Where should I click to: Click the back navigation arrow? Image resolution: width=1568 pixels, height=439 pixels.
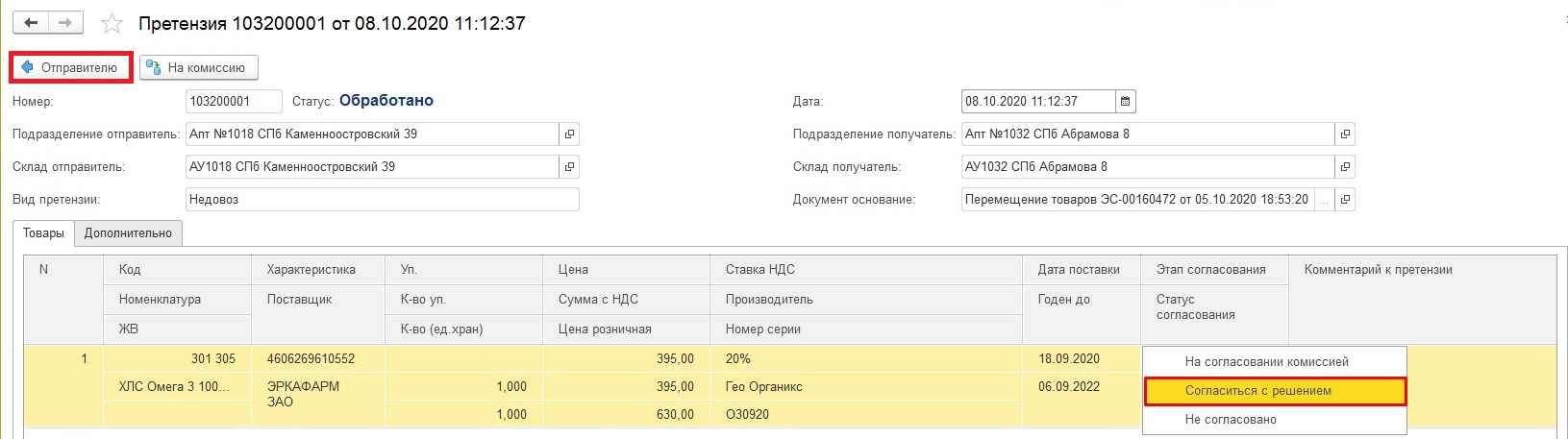click(x=31, y=22)
